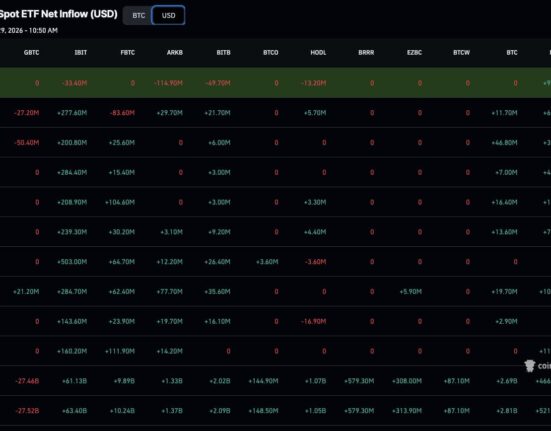Viewport: 551px width, 431px height.
Task: Click the +503.00M IBIT cell
Action: click(x=72, y=262)
